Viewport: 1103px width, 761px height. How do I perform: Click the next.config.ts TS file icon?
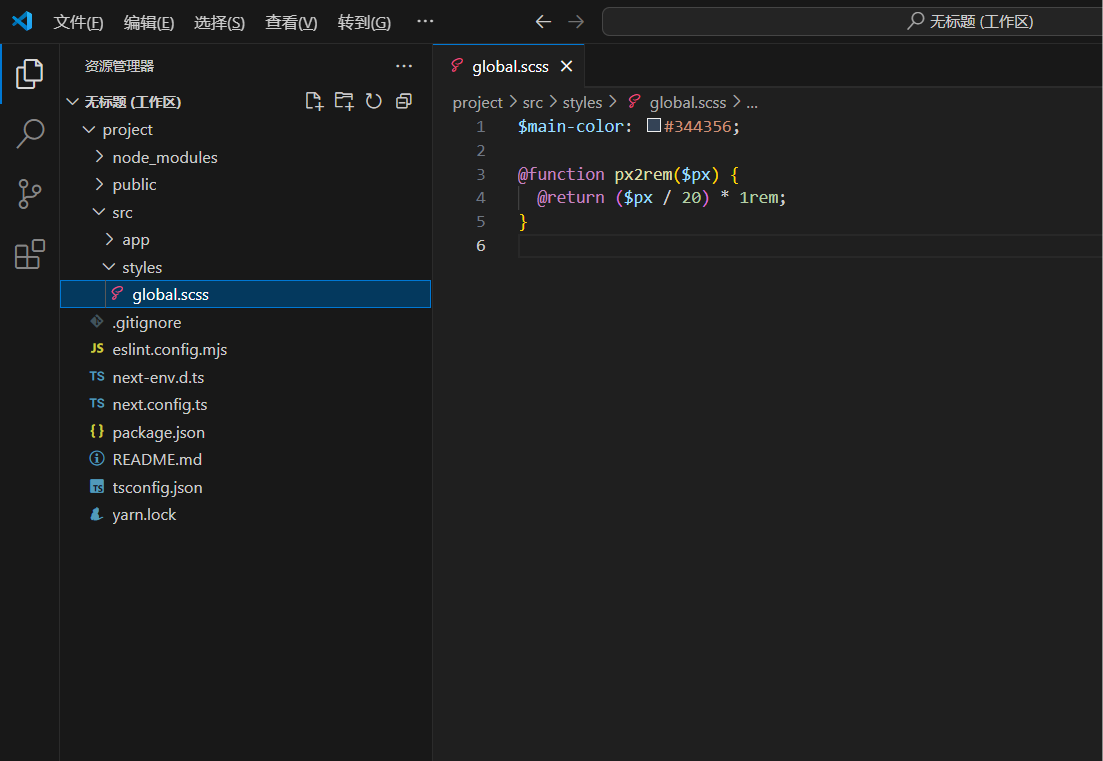97,404
